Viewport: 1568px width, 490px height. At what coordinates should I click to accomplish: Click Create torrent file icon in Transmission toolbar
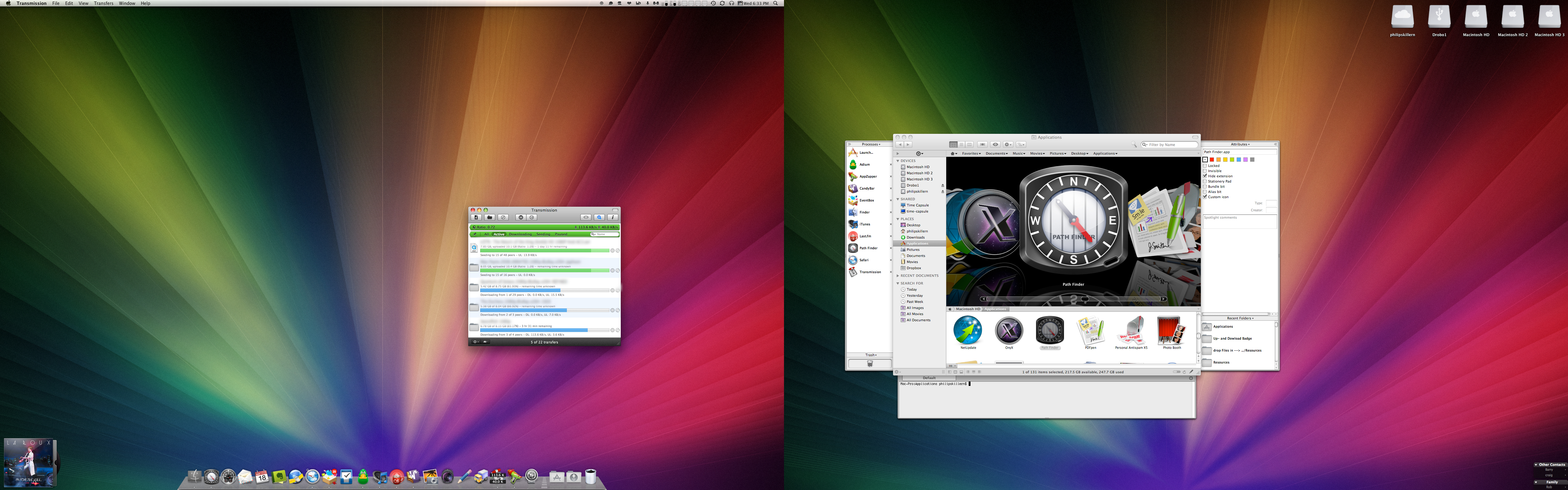(476, 217)
